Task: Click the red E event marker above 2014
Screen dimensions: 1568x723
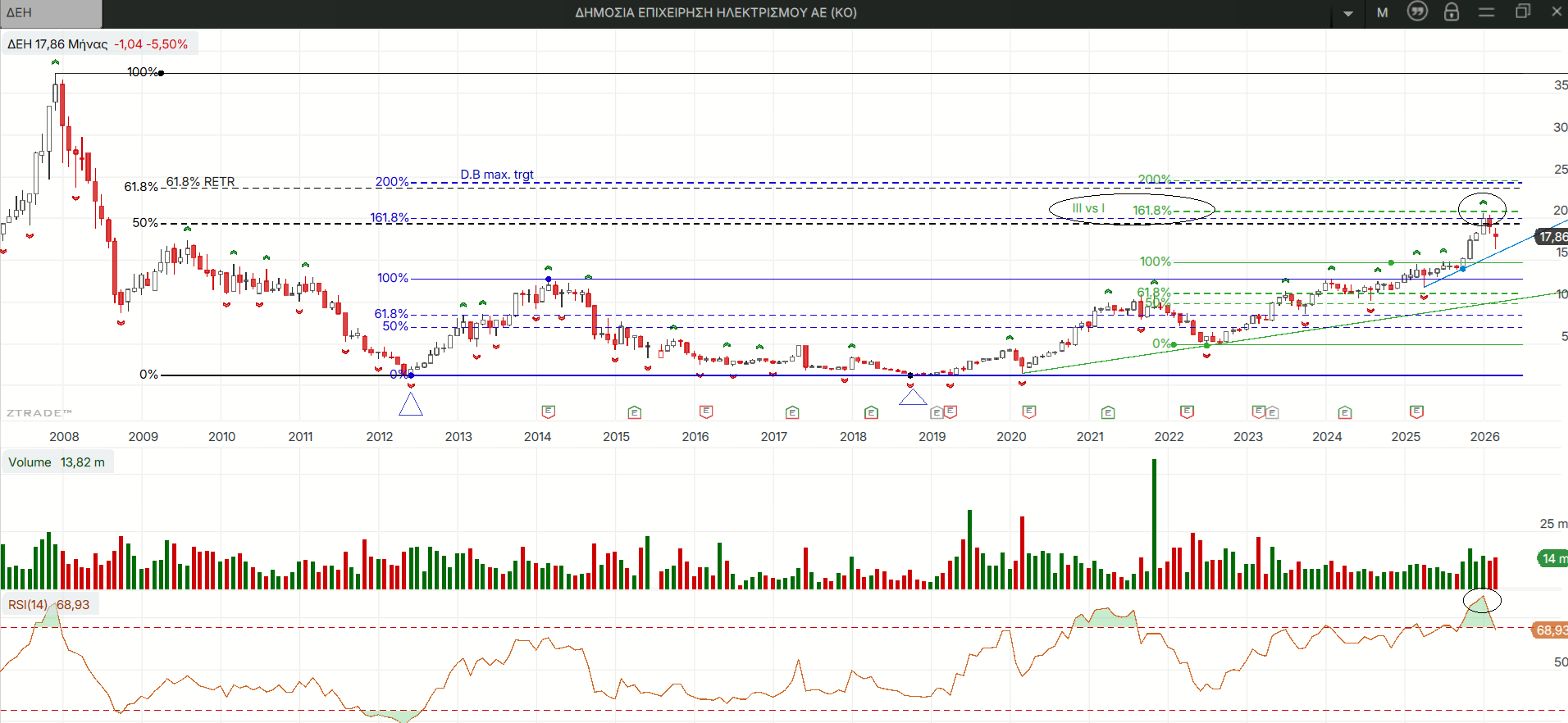Action: point(549,412)
